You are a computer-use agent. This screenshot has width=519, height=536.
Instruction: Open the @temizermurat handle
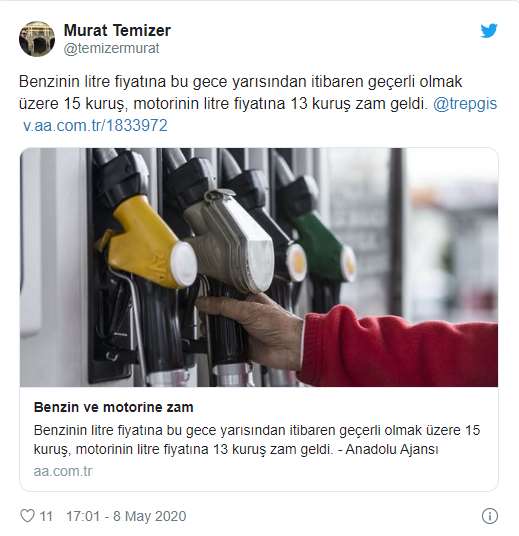[111, 49]
